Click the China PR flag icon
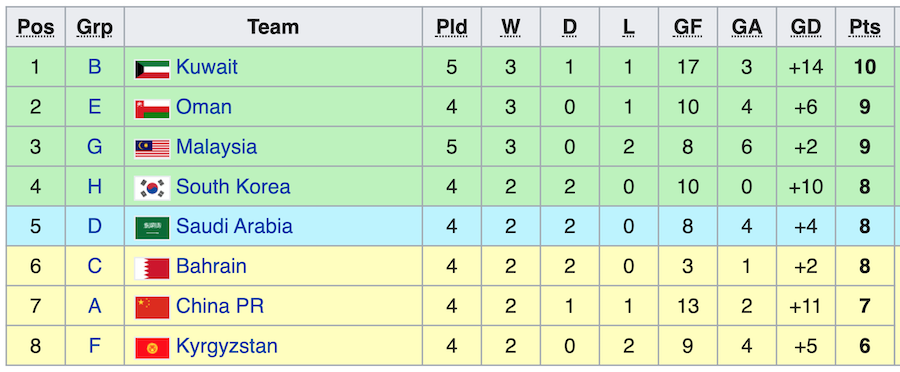This screenshot has width=900, height=372. coord(152,308)
